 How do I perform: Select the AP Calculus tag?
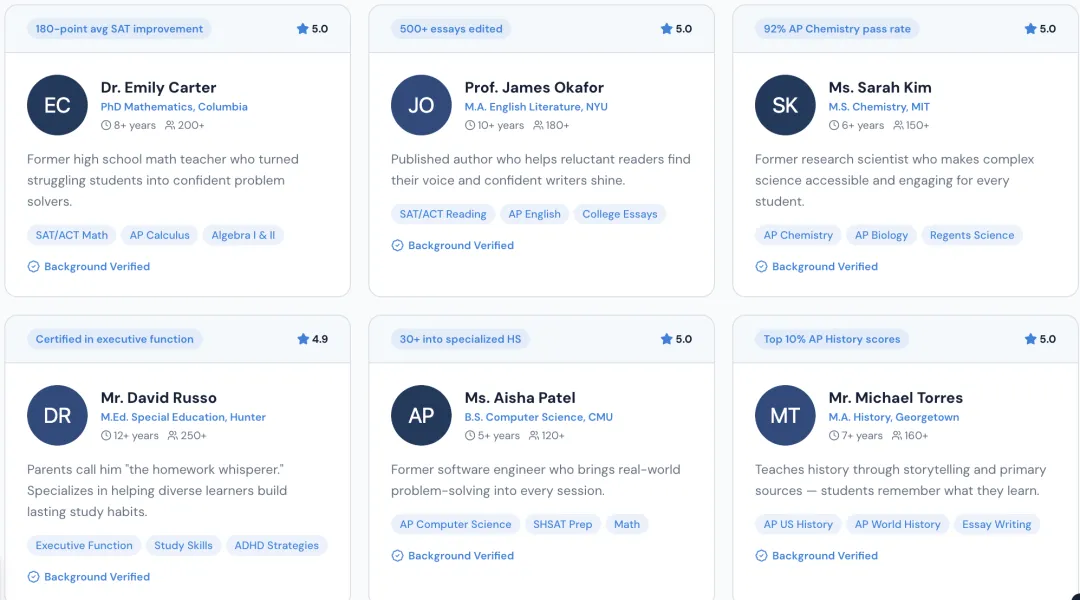pyautogui.click(x=159, y=235)
